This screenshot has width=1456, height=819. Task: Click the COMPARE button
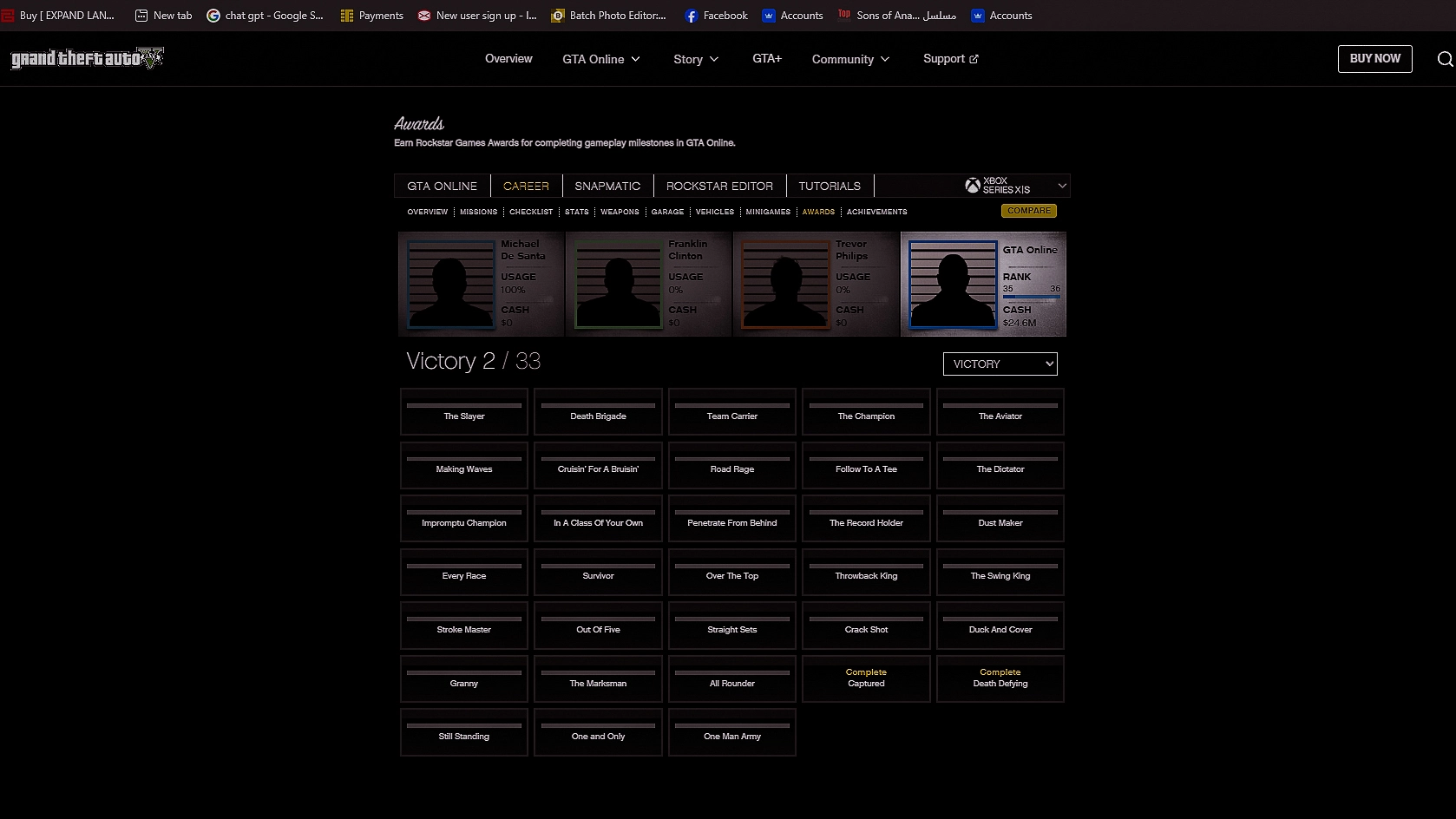coord(1028,211)
